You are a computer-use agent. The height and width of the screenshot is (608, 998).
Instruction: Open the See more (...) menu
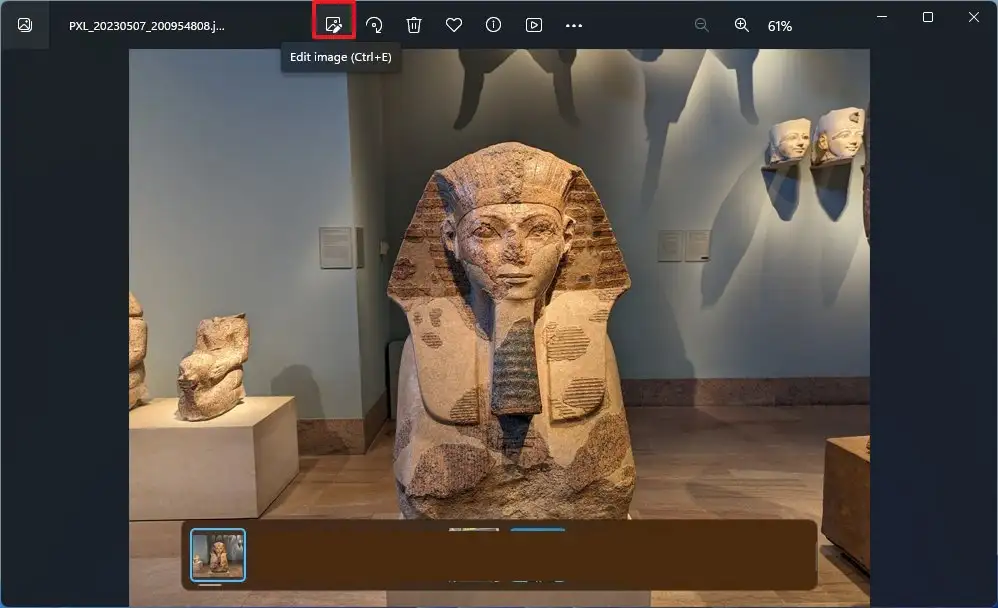pos(573,25)
